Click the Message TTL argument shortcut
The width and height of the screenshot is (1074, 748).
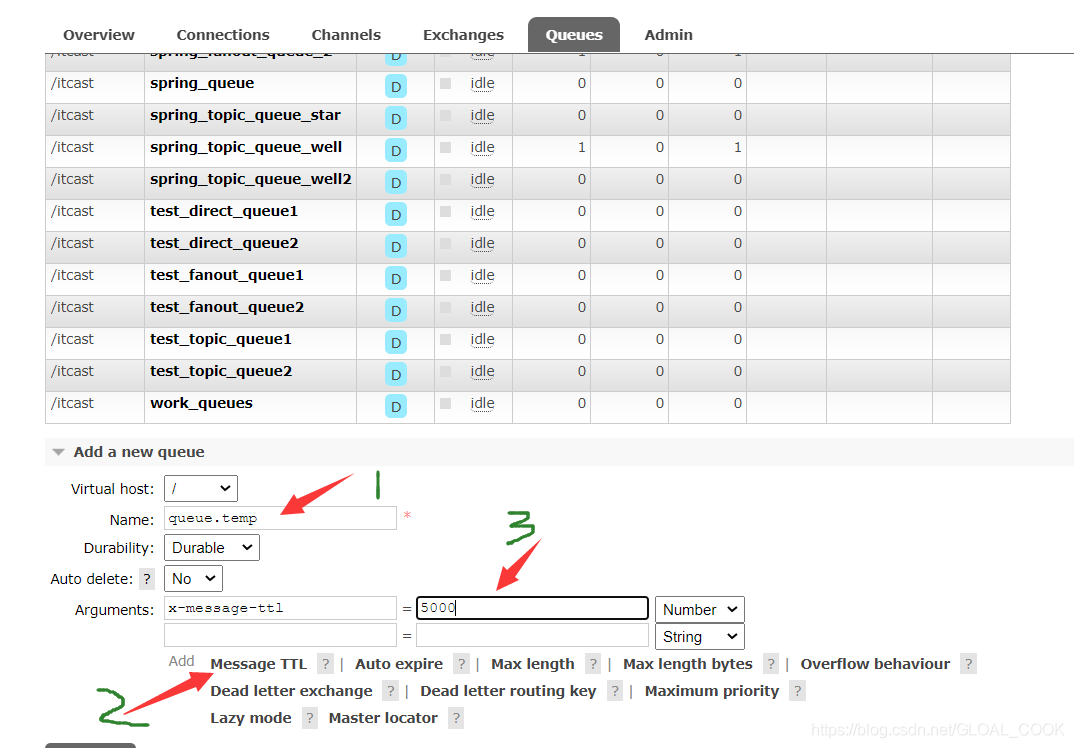pos(258,664)
